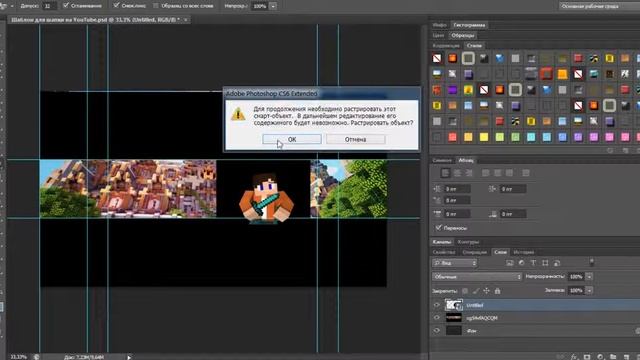This screenshot has width=640, height=360.
Task: Open the Образцы swatches tab
Action: (462, 36)
